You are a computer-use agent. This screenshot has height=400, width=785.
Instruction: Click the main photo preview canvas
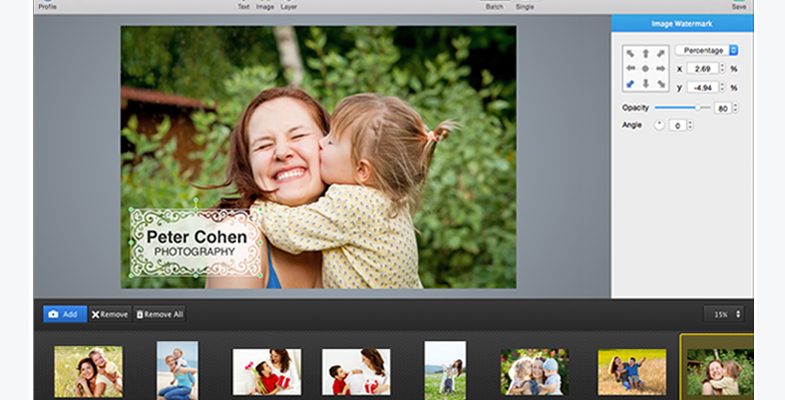[318, 157]
